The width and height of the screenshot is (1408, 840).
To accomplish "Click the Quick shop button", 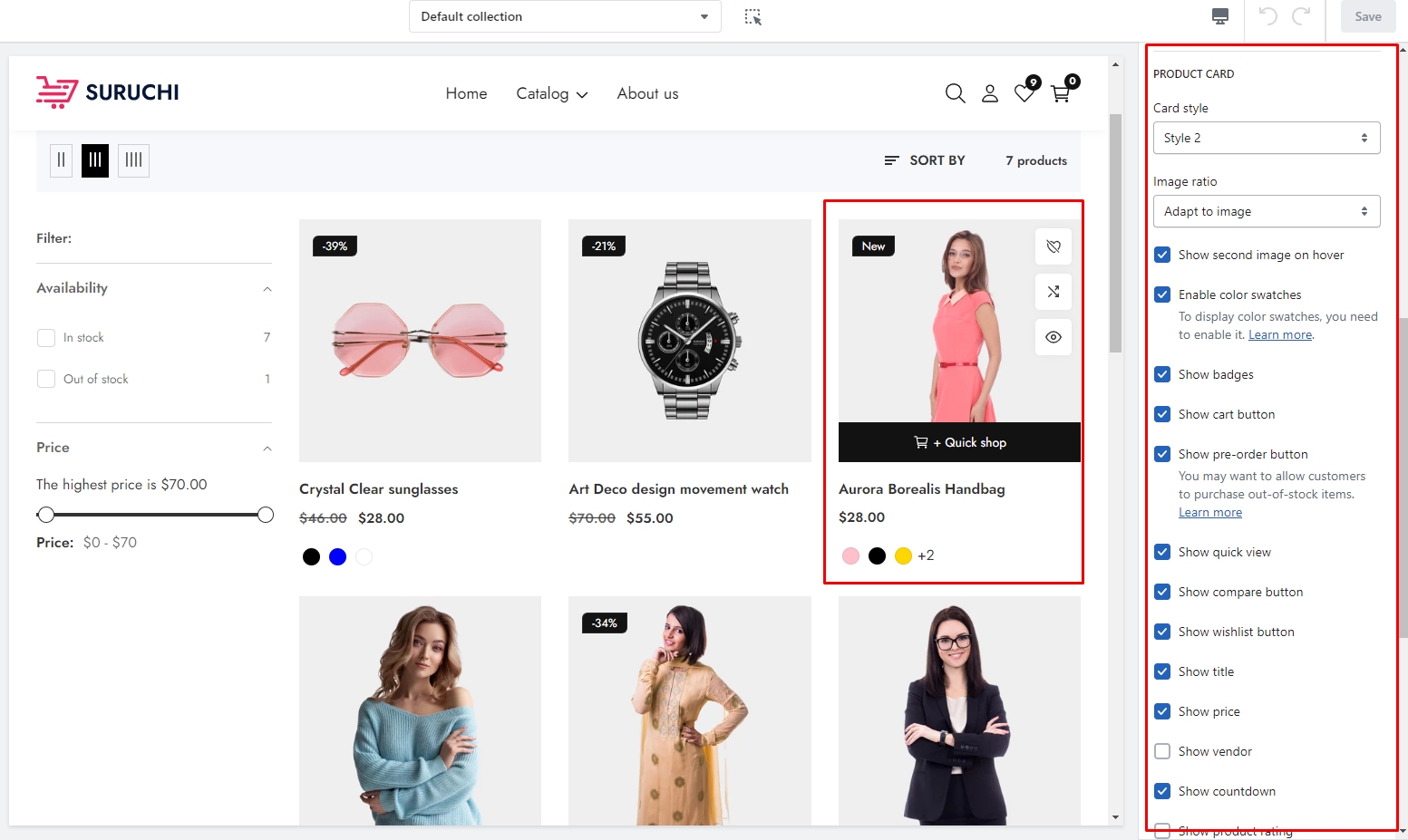I will pos(959,442).
